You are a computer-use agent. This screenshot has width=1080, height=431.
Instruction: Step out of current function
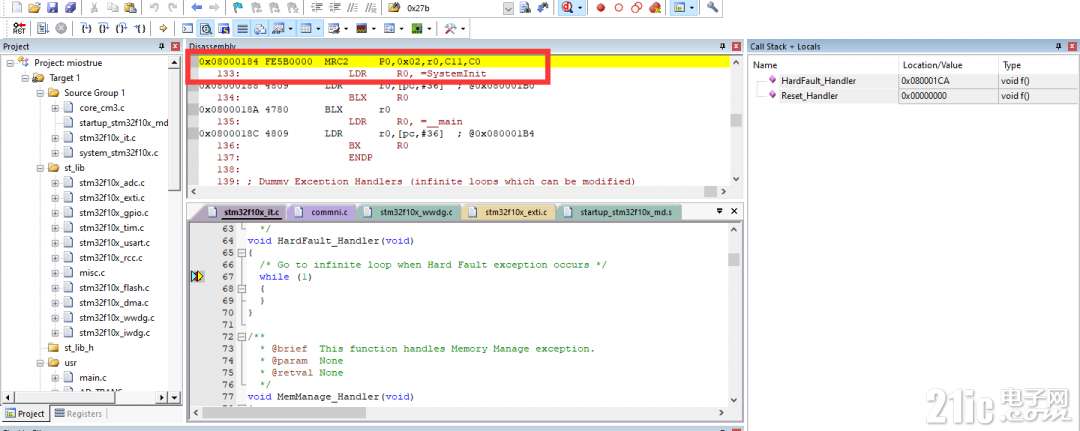pyautogui.click(x=121, y=29)
